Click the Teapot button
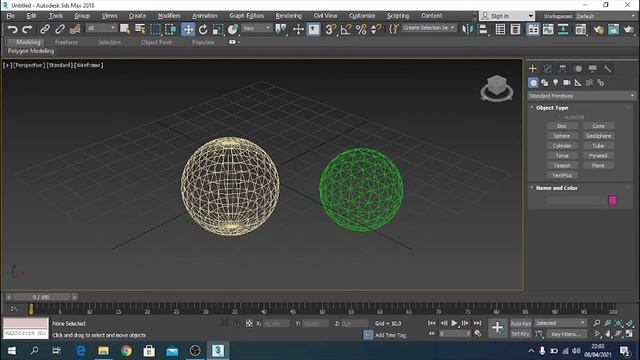Image resolution: width=640 pixels, height=360 pixels. [x=562, y=165]
